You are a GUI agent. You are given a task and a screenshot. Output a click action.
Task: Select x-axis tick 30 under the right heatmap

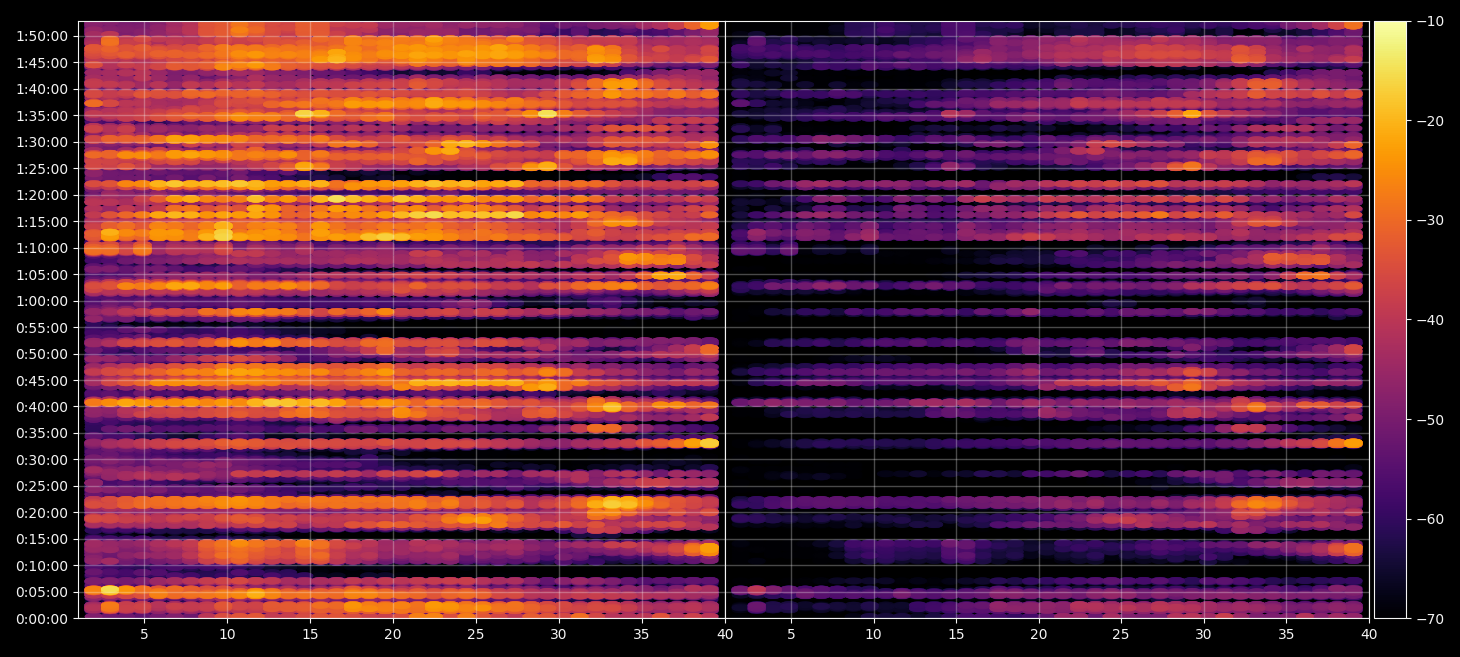coord(1204,634)
